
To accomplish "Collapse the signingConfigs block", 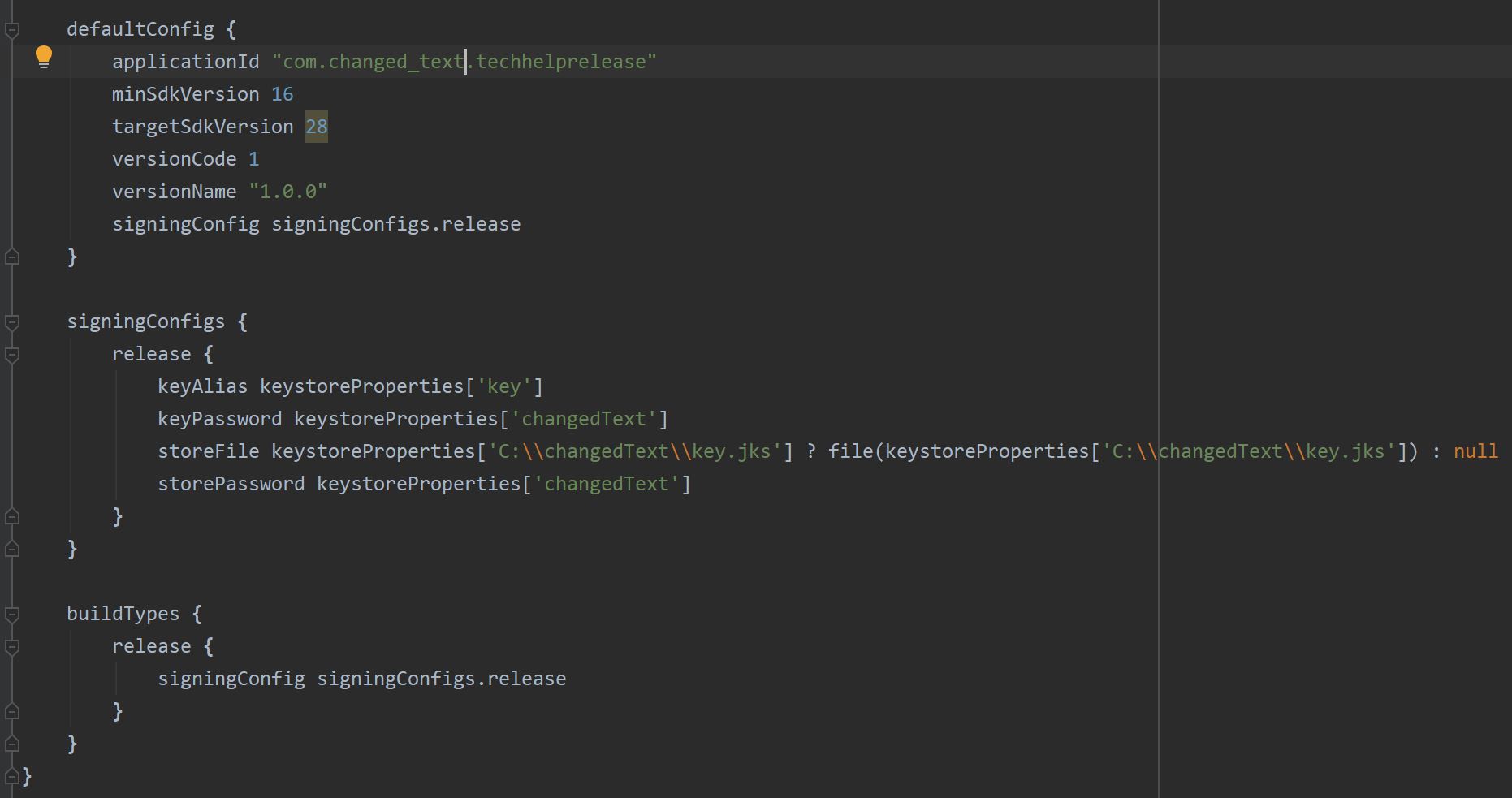I will point(11,322).
